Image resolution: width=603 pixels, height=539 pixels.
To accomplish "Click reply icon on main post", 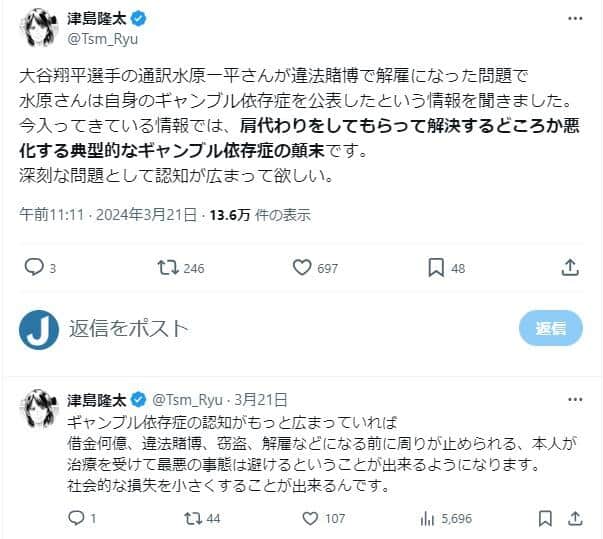I will tap(34, 267).
